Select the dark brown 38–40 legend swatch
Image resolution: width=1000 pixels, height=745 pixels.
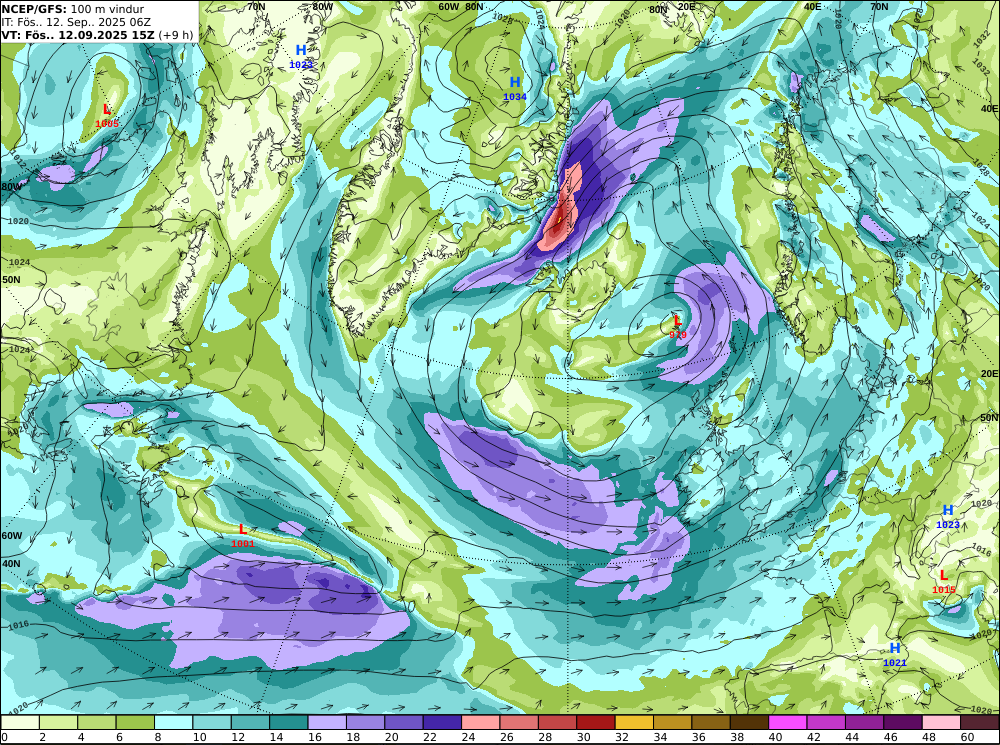749,722
